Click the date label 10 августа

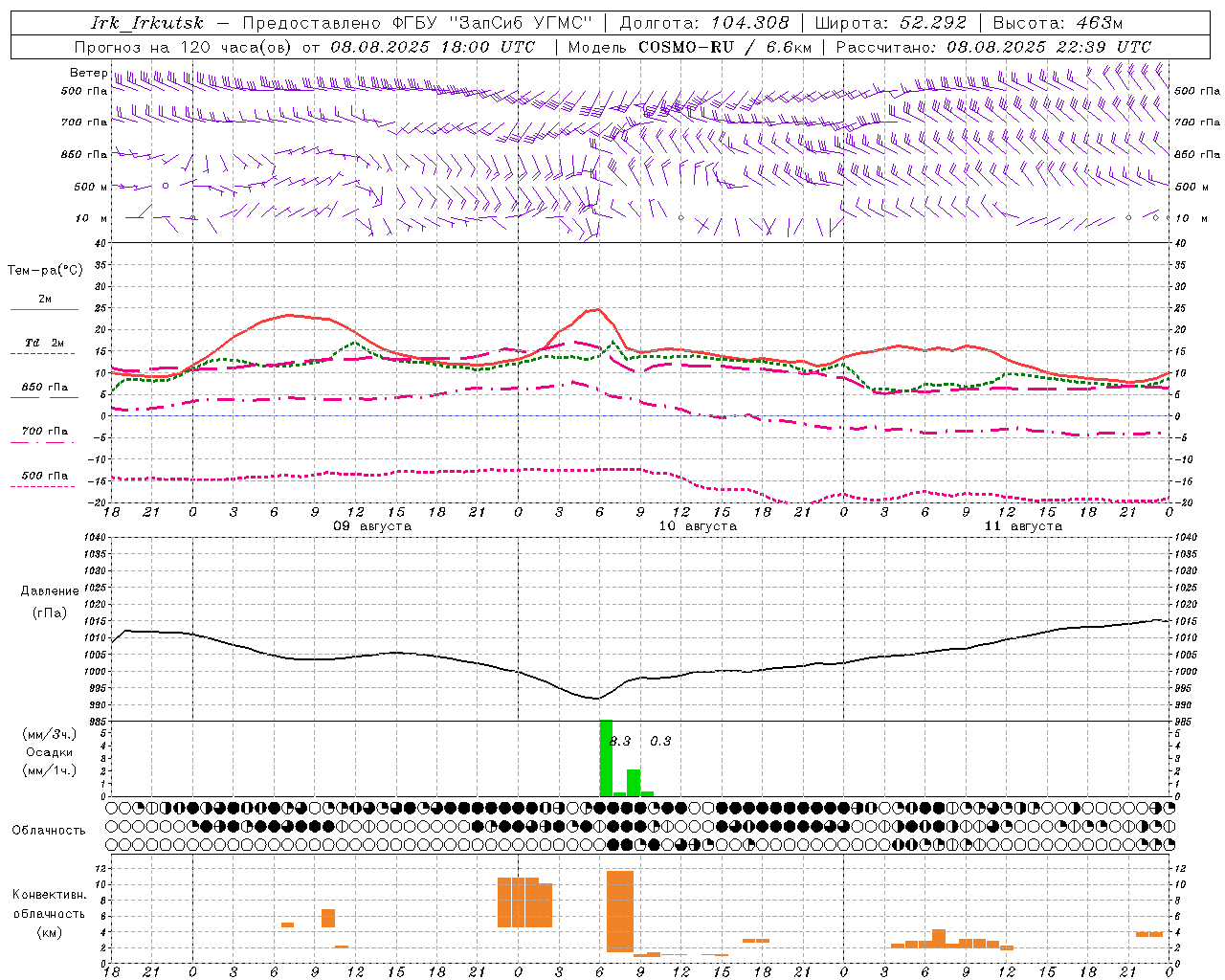click(698, 526)
